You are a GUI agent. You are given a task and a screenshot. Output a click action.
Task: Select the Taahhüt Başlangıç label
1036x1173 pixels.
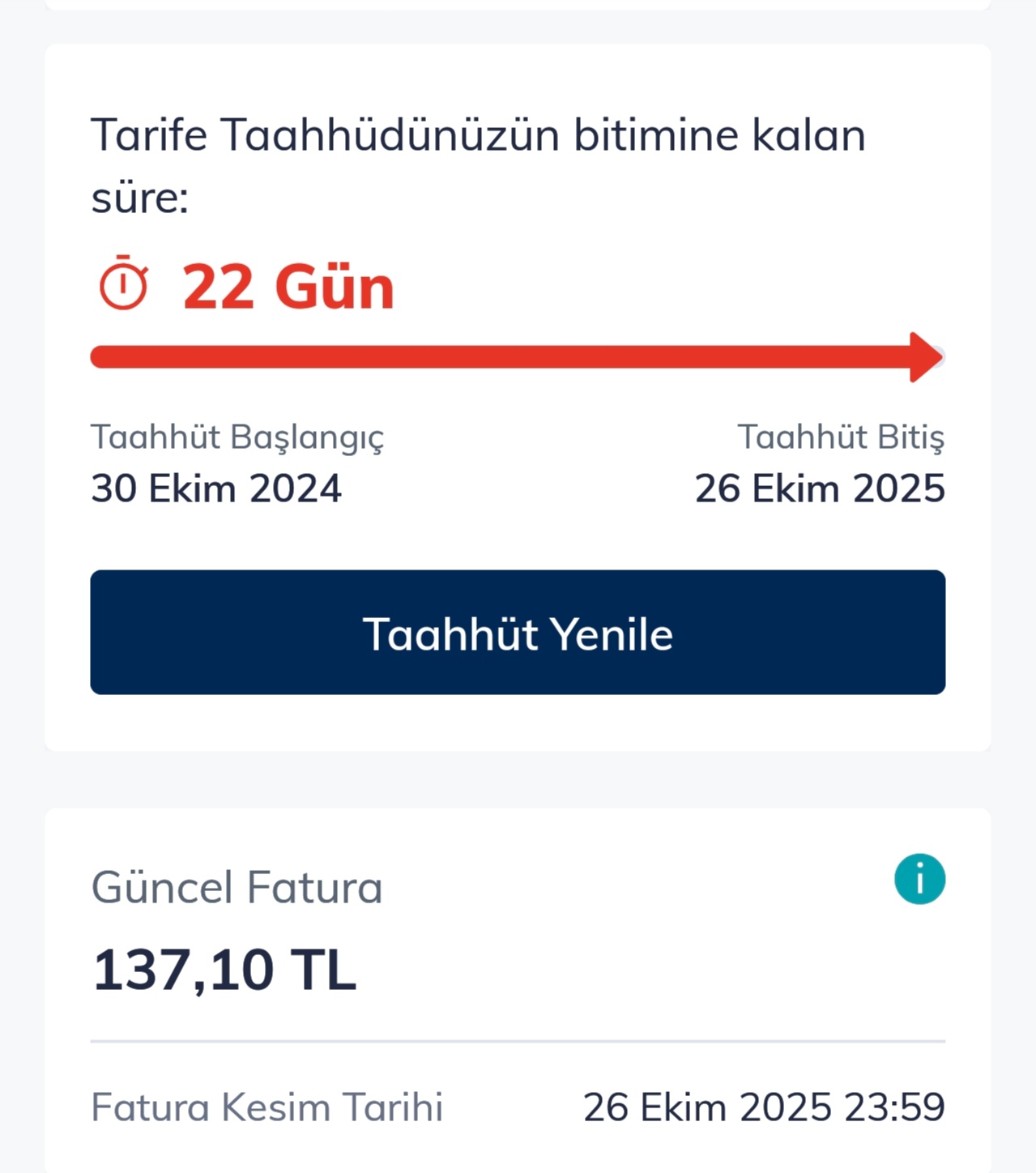[x=237, y=437]
